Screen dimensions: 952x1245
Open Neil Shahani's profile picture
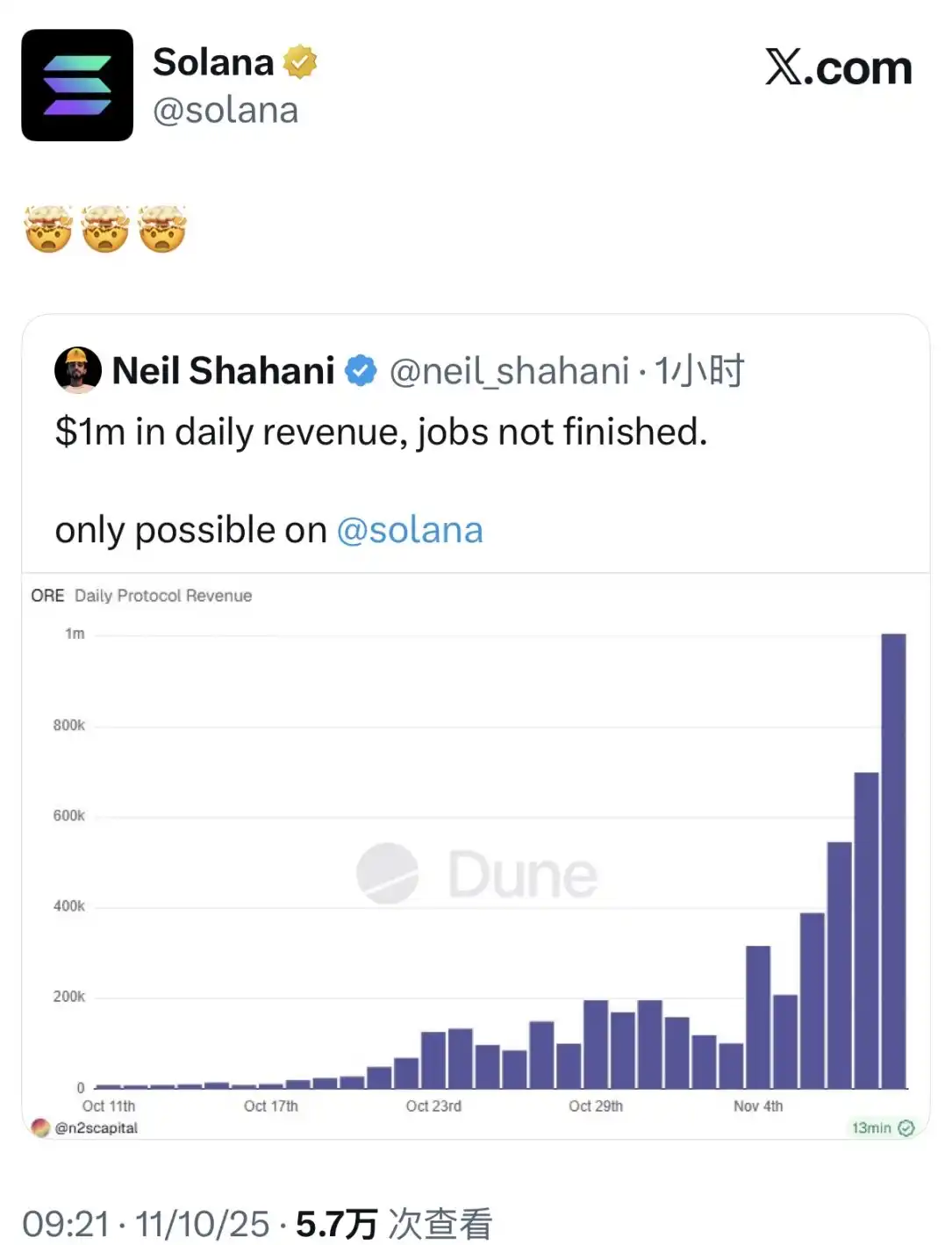point(77,370)
